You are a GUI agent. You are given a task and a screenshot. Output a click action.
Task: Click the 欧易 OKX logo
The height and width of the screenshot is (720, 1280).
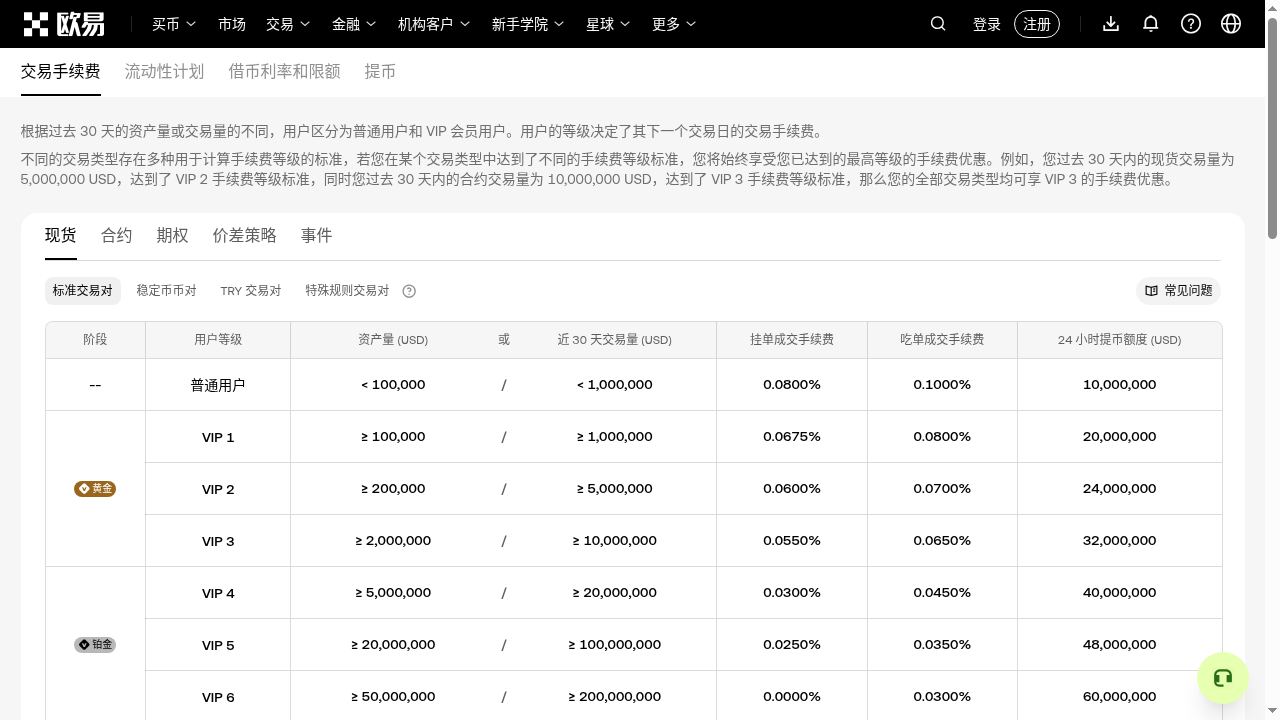click(63, 24)
